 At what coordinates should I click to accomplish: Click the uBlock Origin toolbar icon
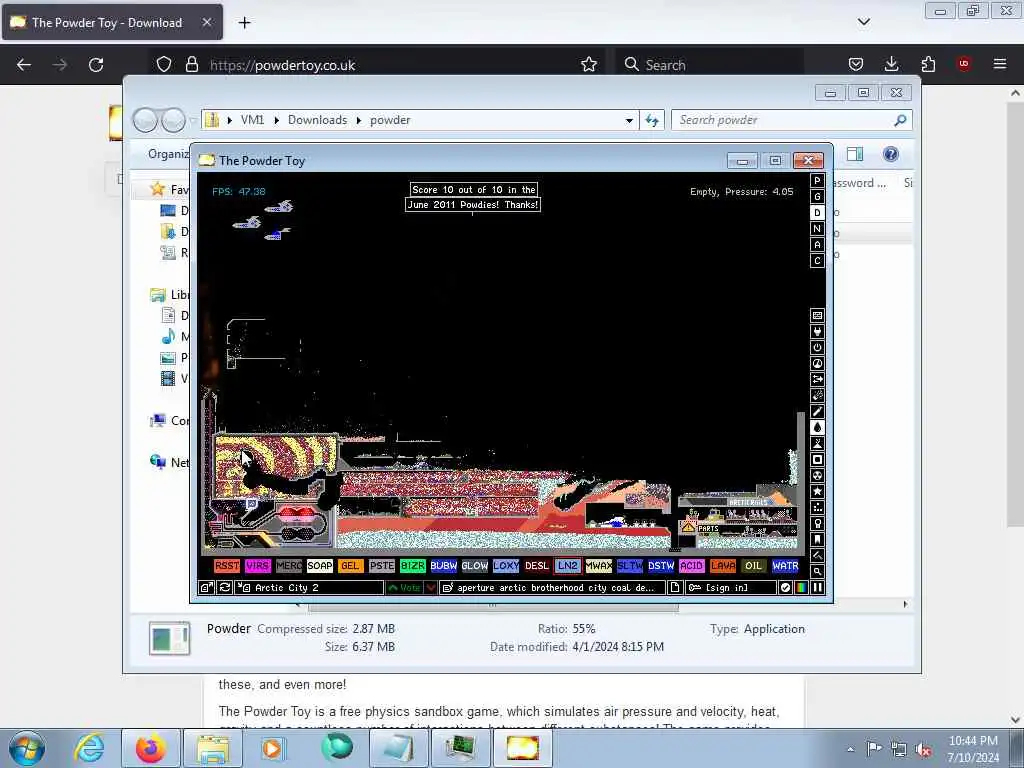point(963,64)
